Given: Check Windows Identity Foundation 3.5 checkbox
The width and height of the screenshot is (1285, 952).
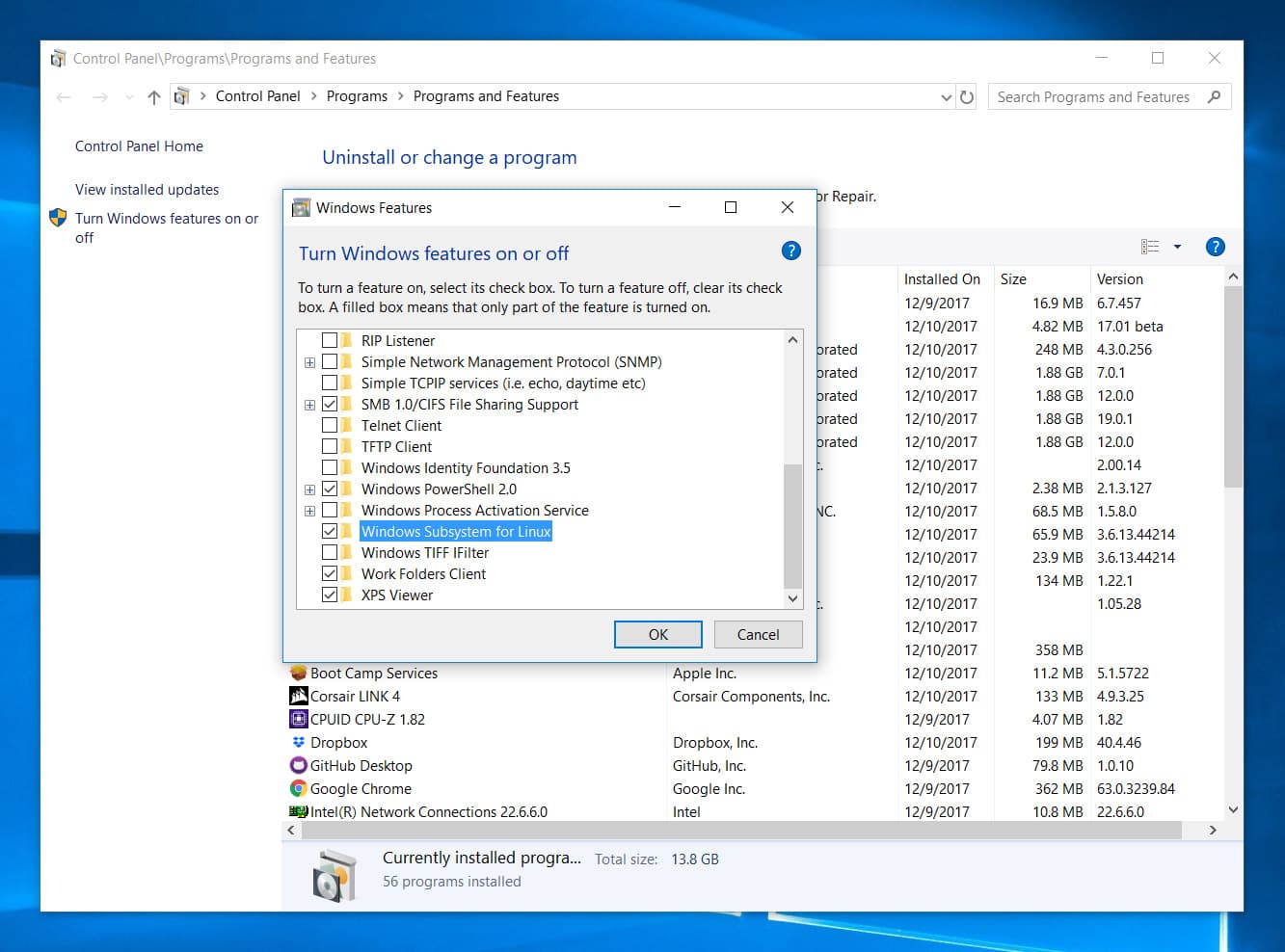Looking at the screenshot, I should [330, 467].
